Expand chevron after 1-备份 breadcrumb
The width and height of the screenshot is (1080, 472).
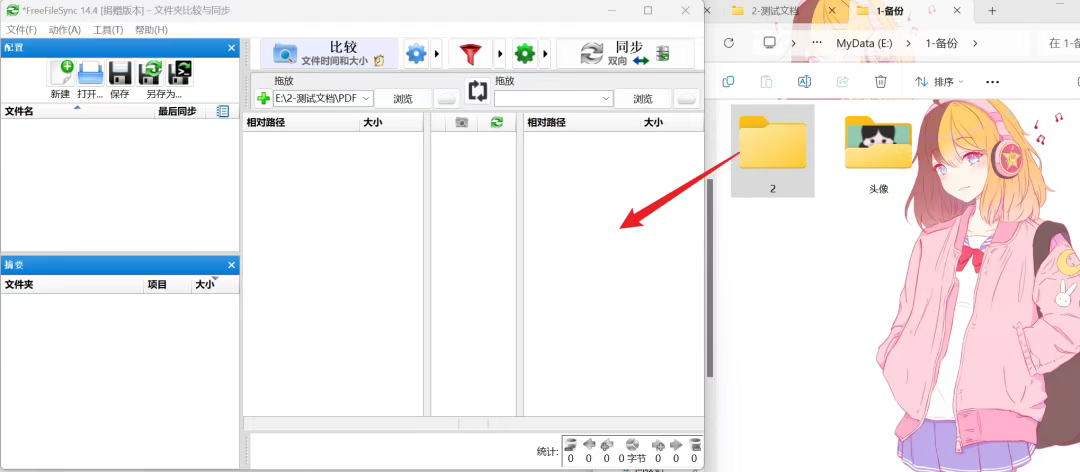click(975, 43)
